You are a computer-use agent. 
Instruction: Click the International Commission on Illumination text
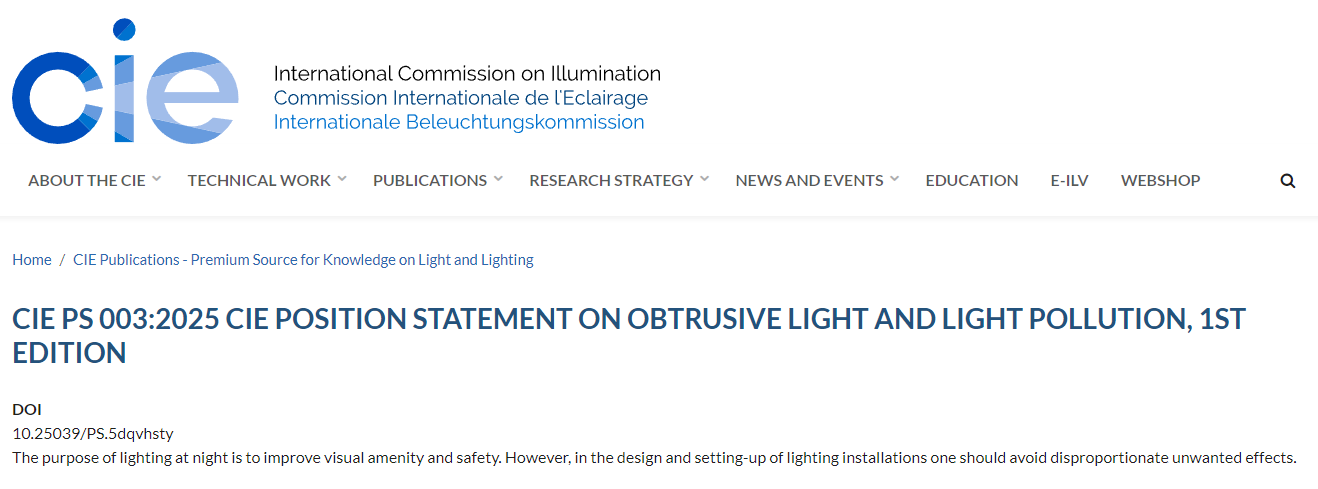click(467, 73)
